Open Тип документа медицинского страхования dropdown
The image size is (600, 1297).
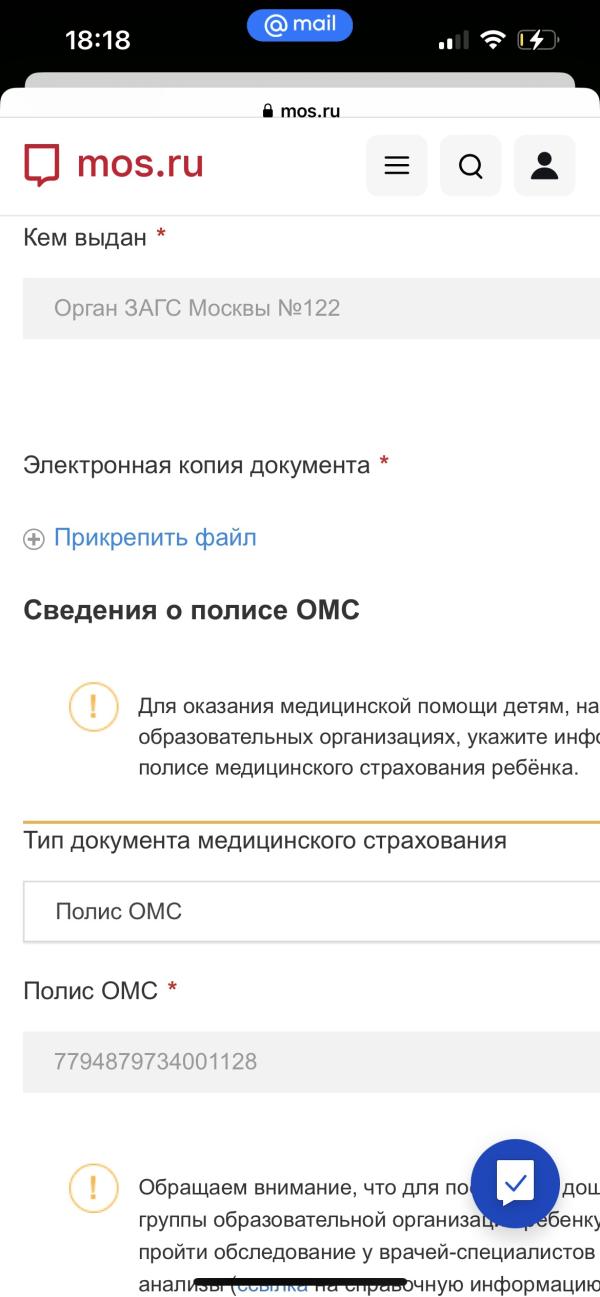[x=311, y=911]
